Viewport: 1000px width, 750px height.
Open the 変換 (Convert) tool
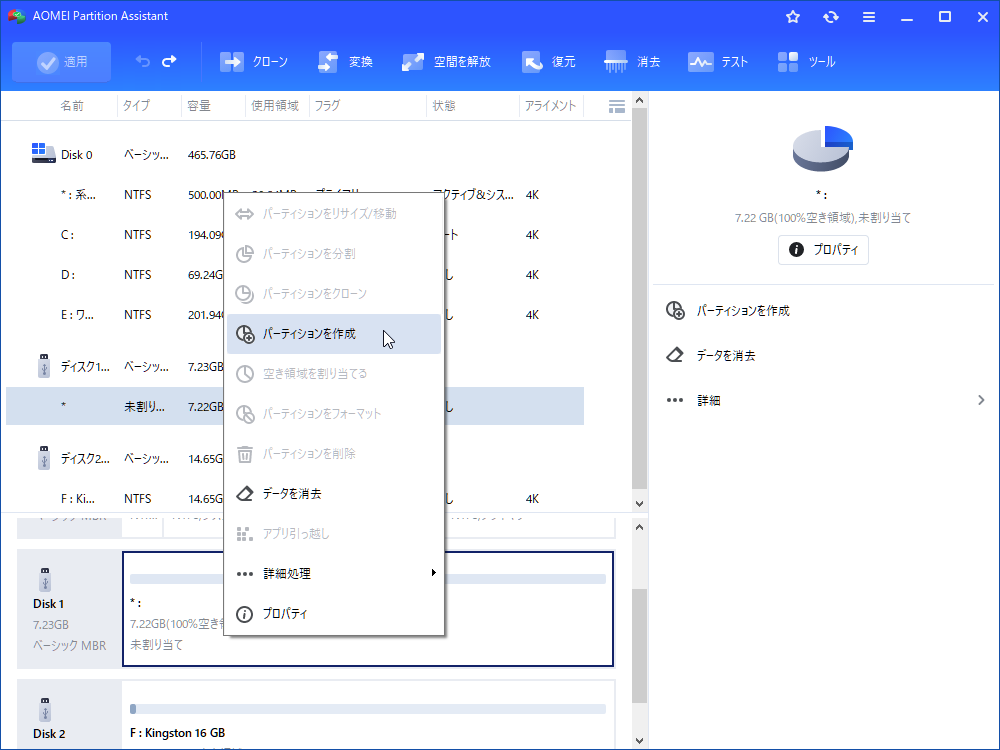point(328,62)
